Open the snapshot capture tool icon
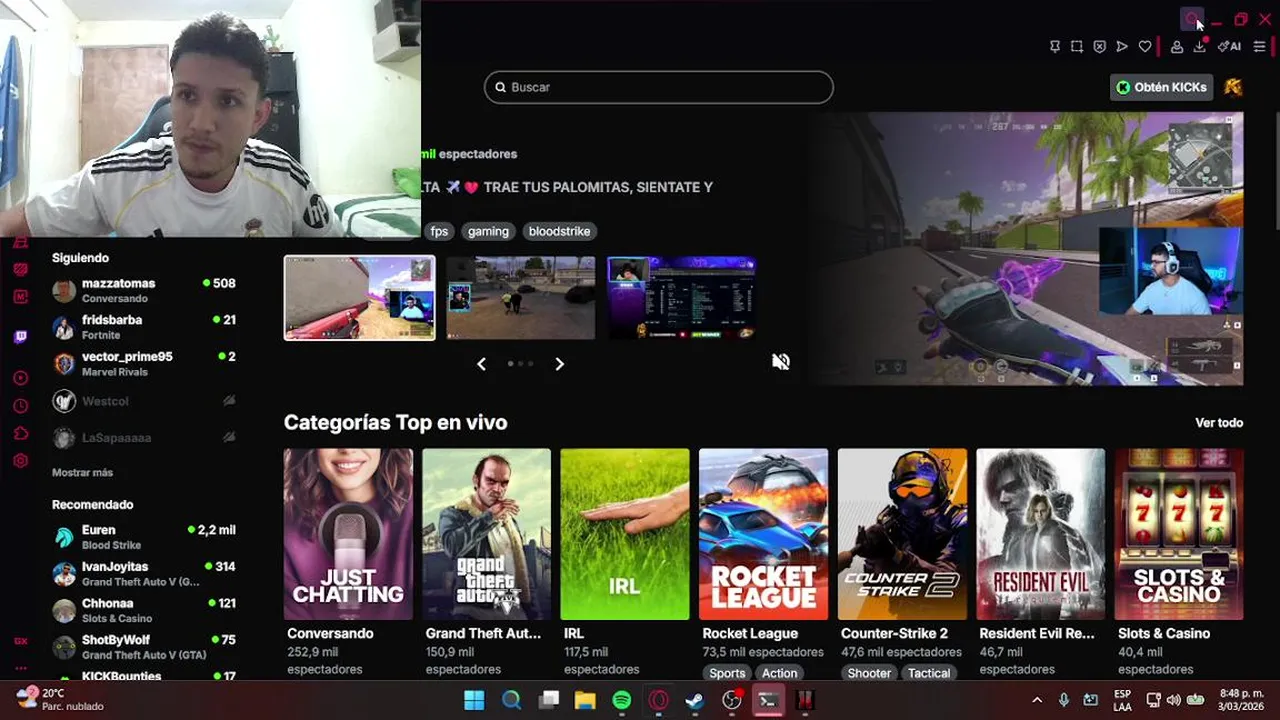 (1077, 47)
